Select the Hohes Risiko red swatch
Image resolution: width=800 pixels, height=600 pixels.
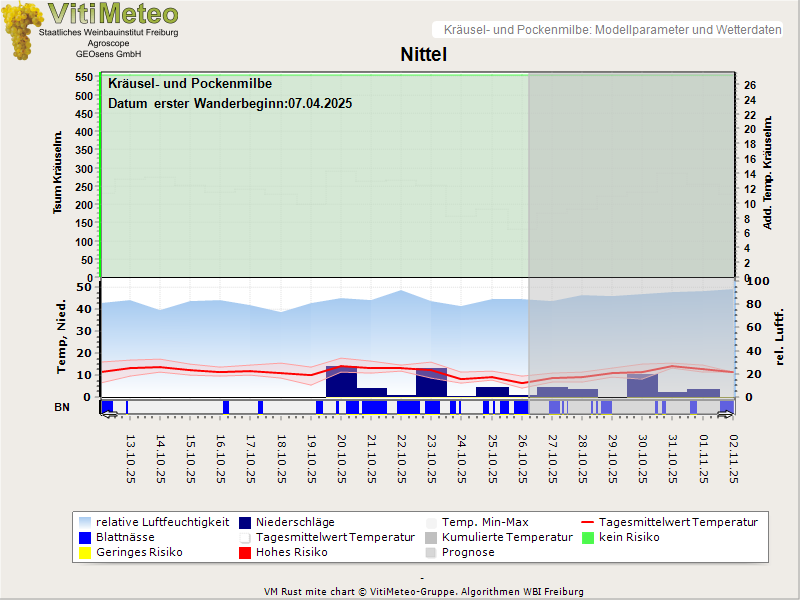pyautogui.click(x=245, y=552)
